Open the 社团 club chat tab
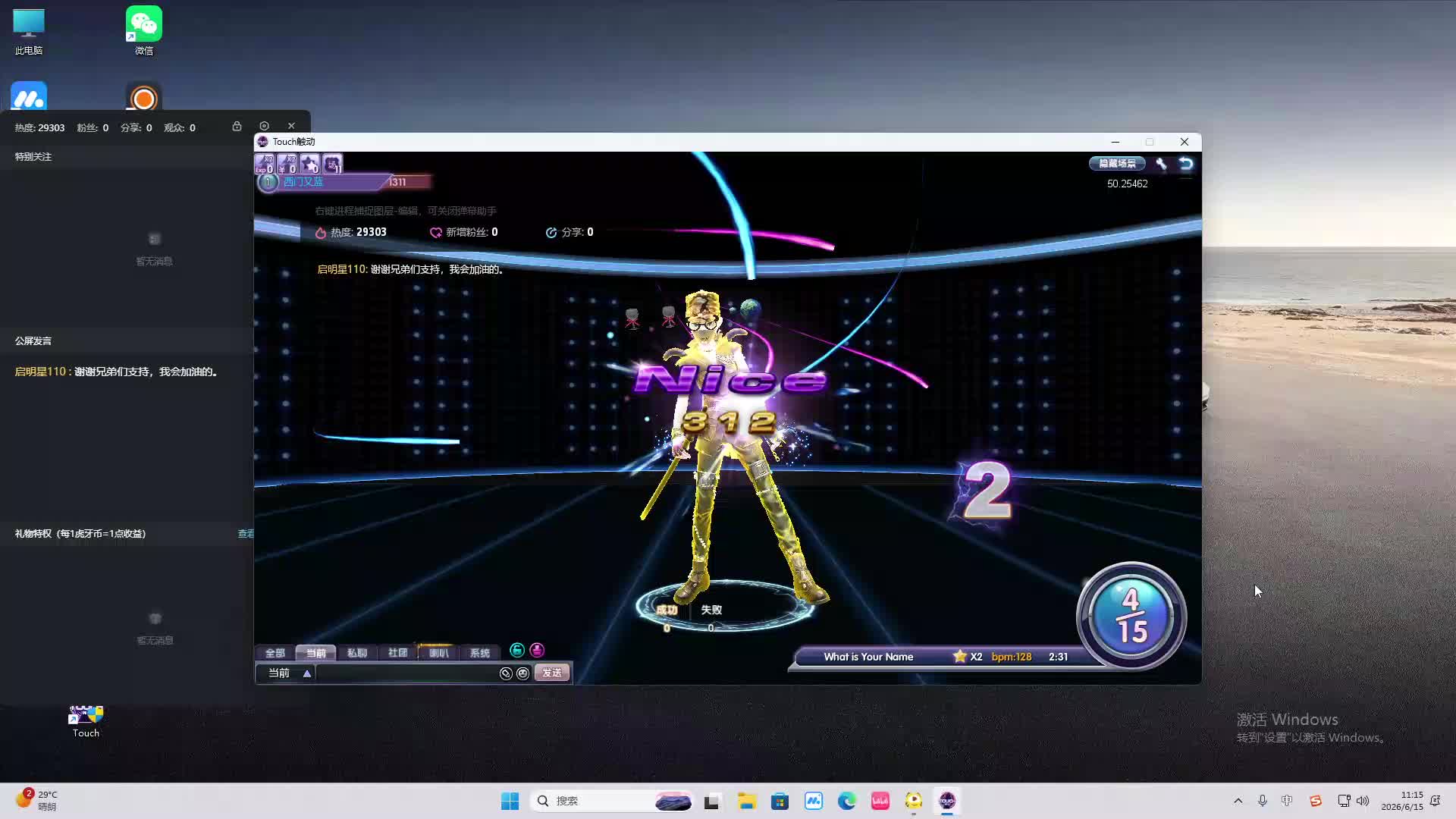 (398, 653)
